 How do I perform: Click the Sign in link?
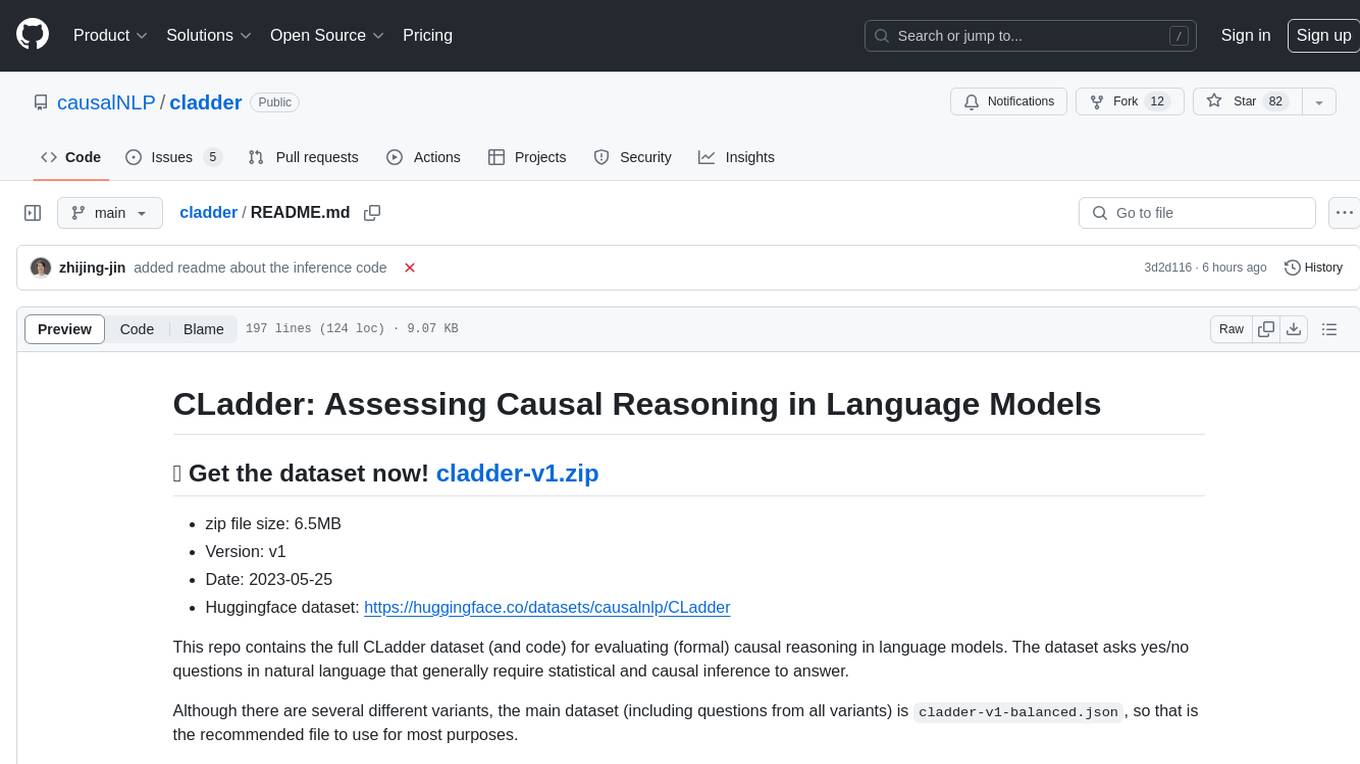pos(1245,35)
